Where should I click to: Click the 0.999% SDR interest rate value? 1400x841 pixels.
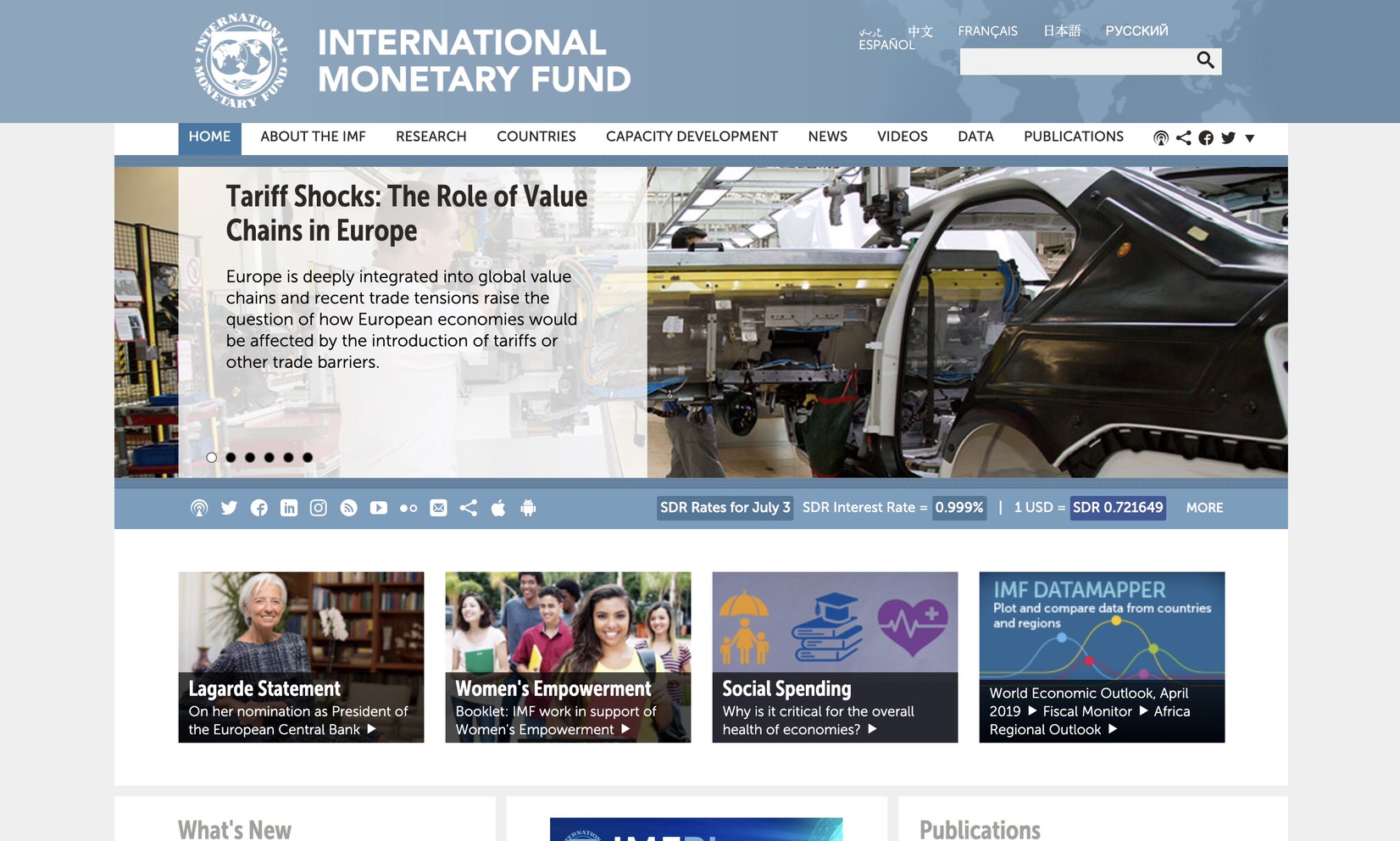959,508
